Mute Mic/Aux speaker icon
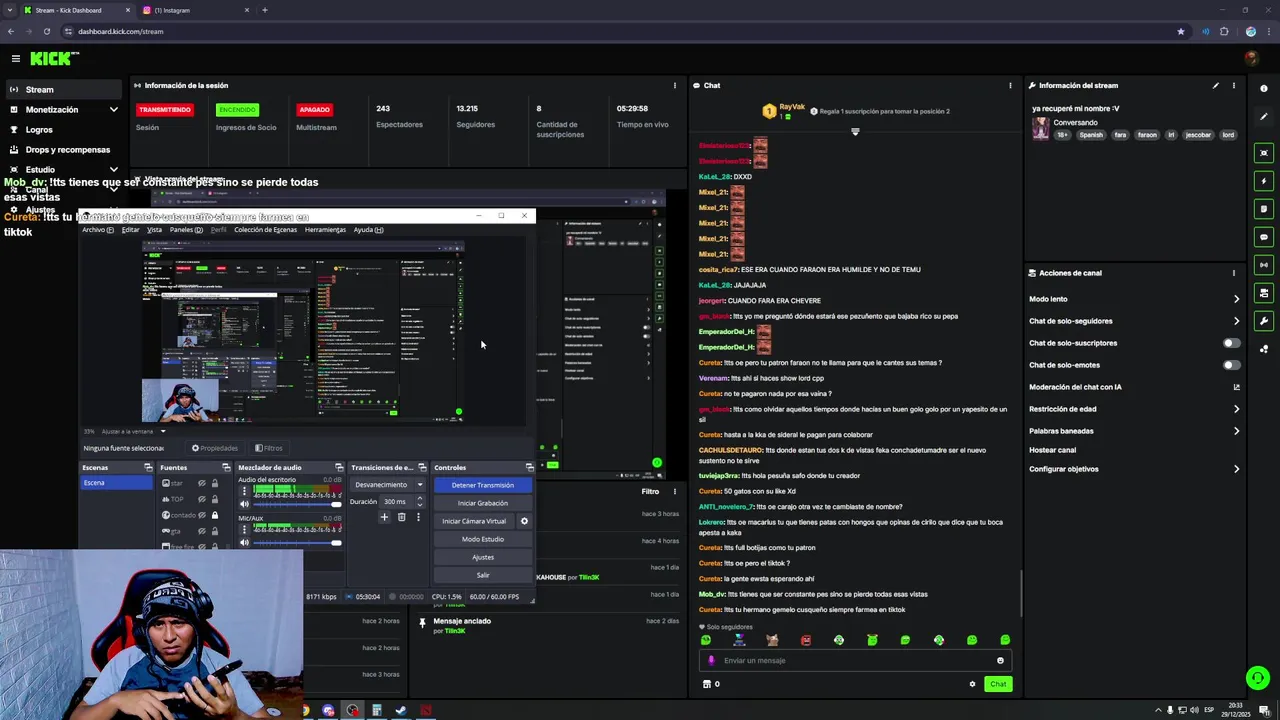Screen dimensions: 1280x720 [245, 543]
